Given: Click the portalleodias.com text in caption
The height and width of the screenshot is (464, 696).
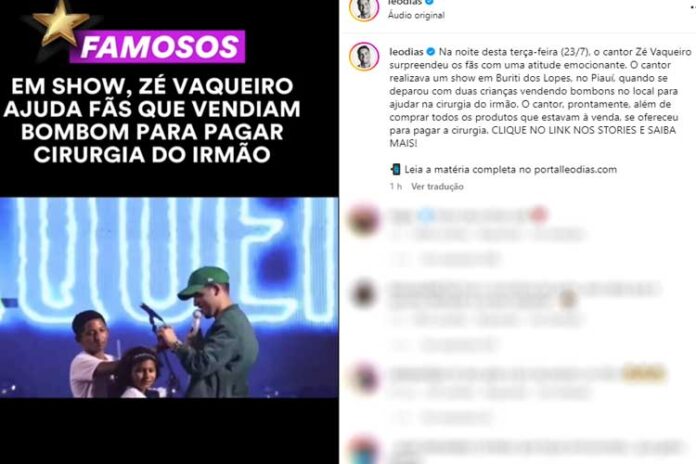Looking at the screenshot, I should pyautogui.click(x=575, y=170).
